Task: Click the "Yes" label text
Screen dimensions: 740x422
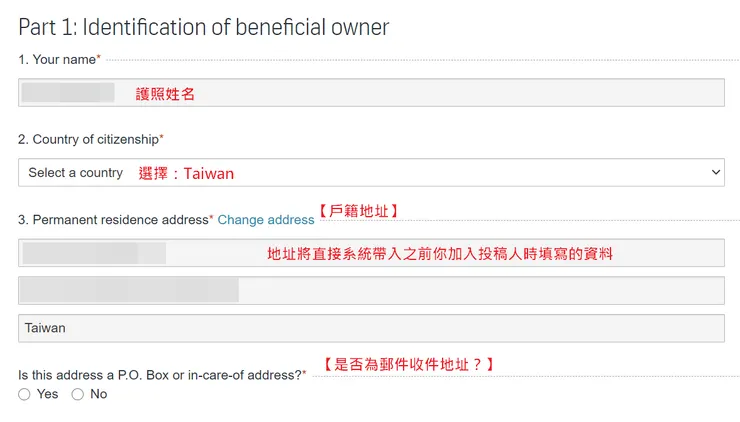Action: point(47,395)
